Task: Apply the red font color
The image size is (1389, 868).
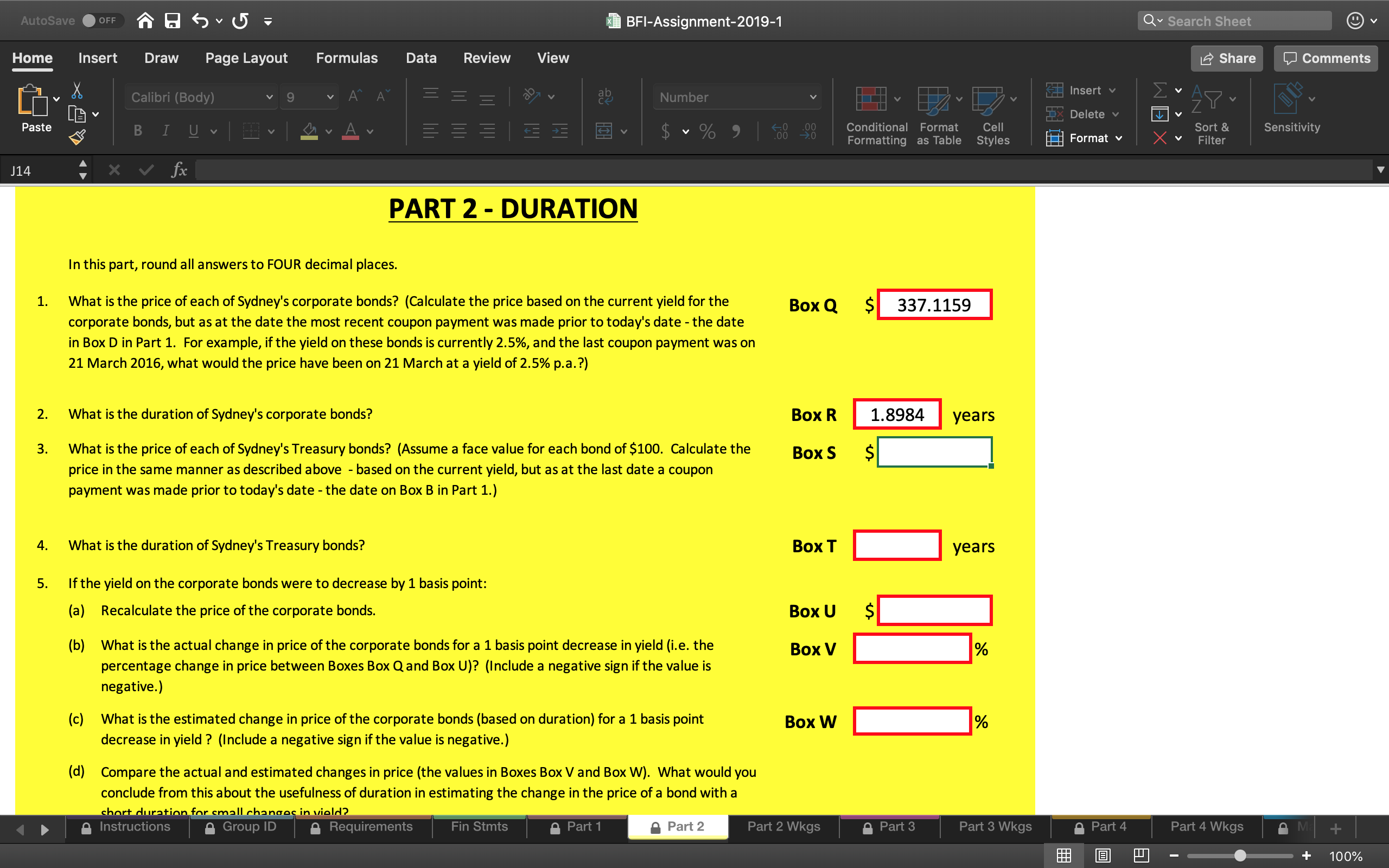Action: (351, 131)
